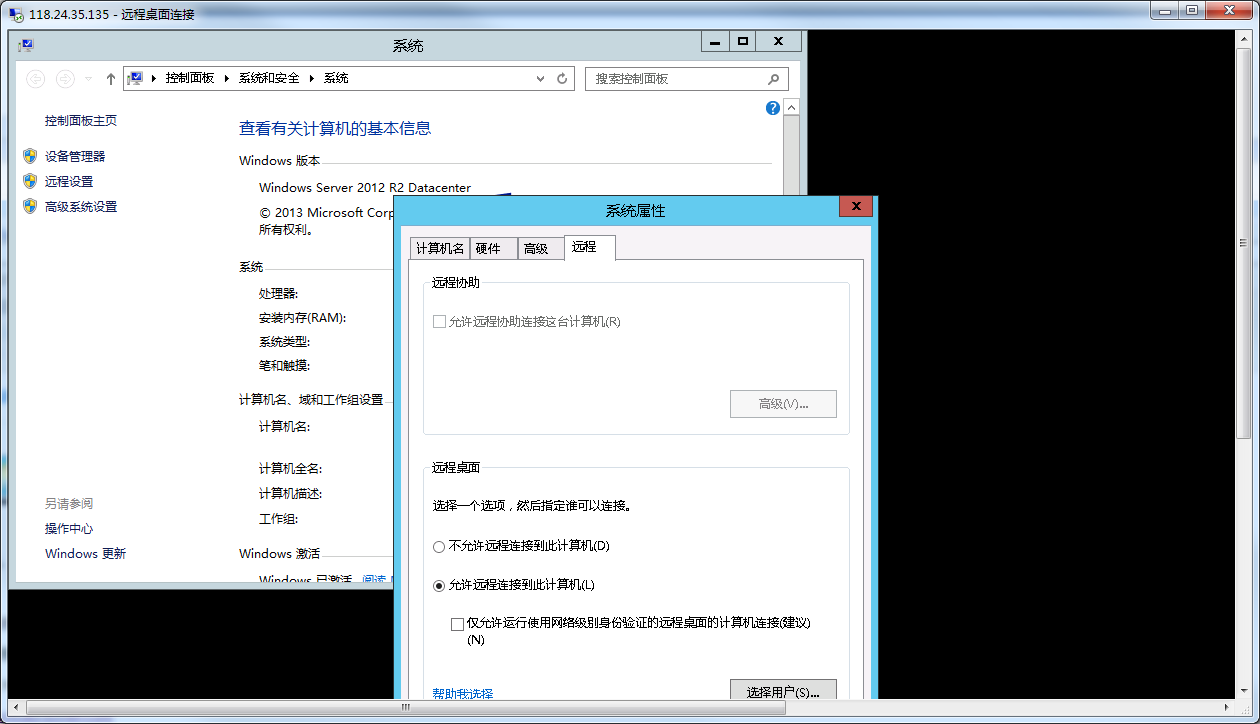Click the 安装内存(RAM): label

point(302,318)
